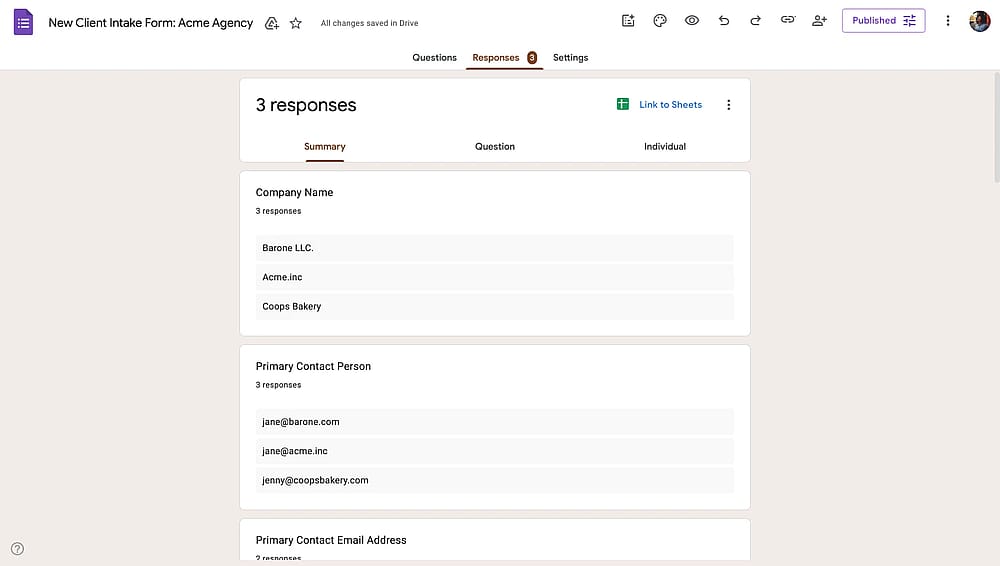Click the Company Name heading
The height and width of the screenshot is (566, 1000).
(x=294, y=193)
